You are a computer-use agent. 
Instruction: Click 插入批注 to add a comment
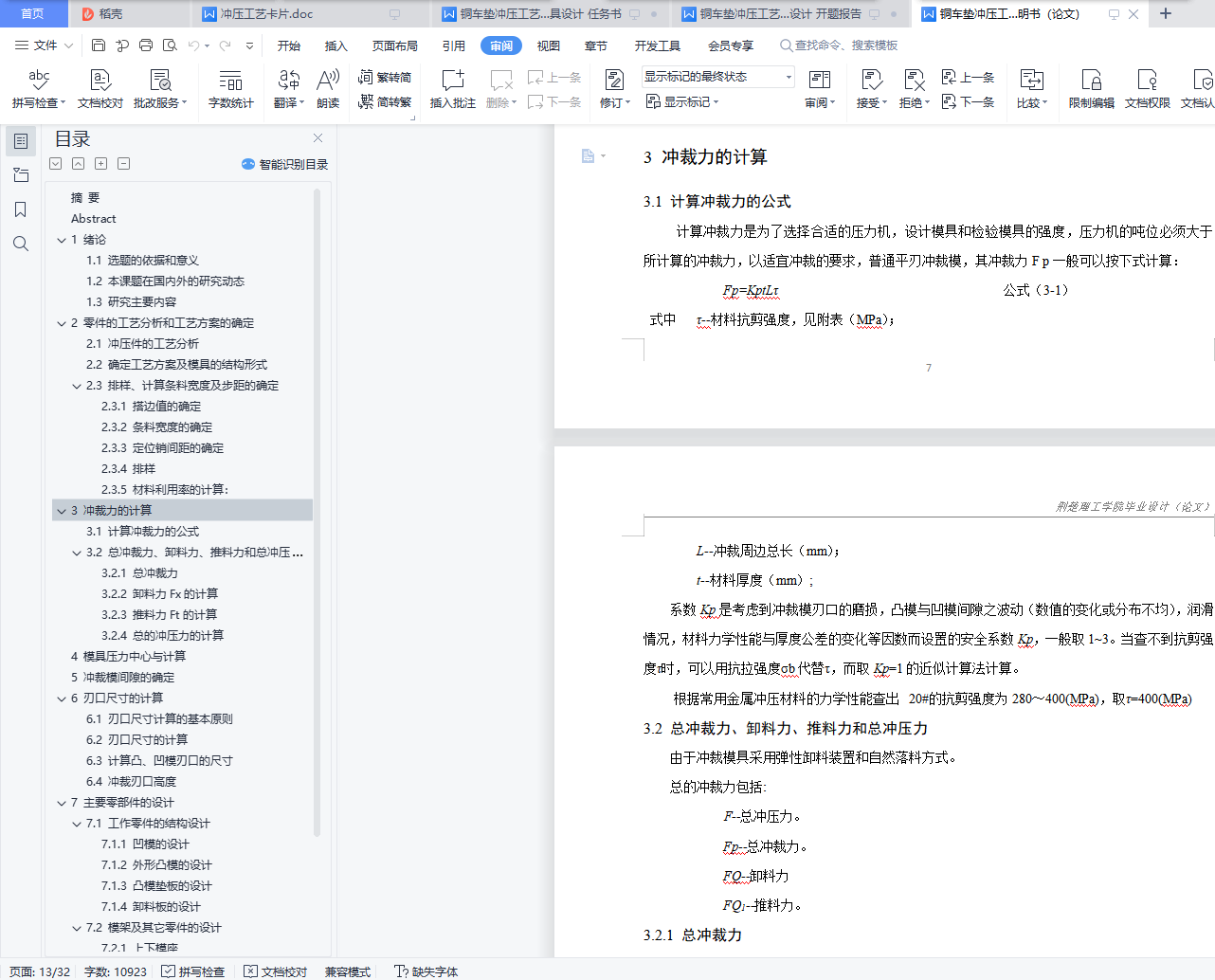[453, 88]
